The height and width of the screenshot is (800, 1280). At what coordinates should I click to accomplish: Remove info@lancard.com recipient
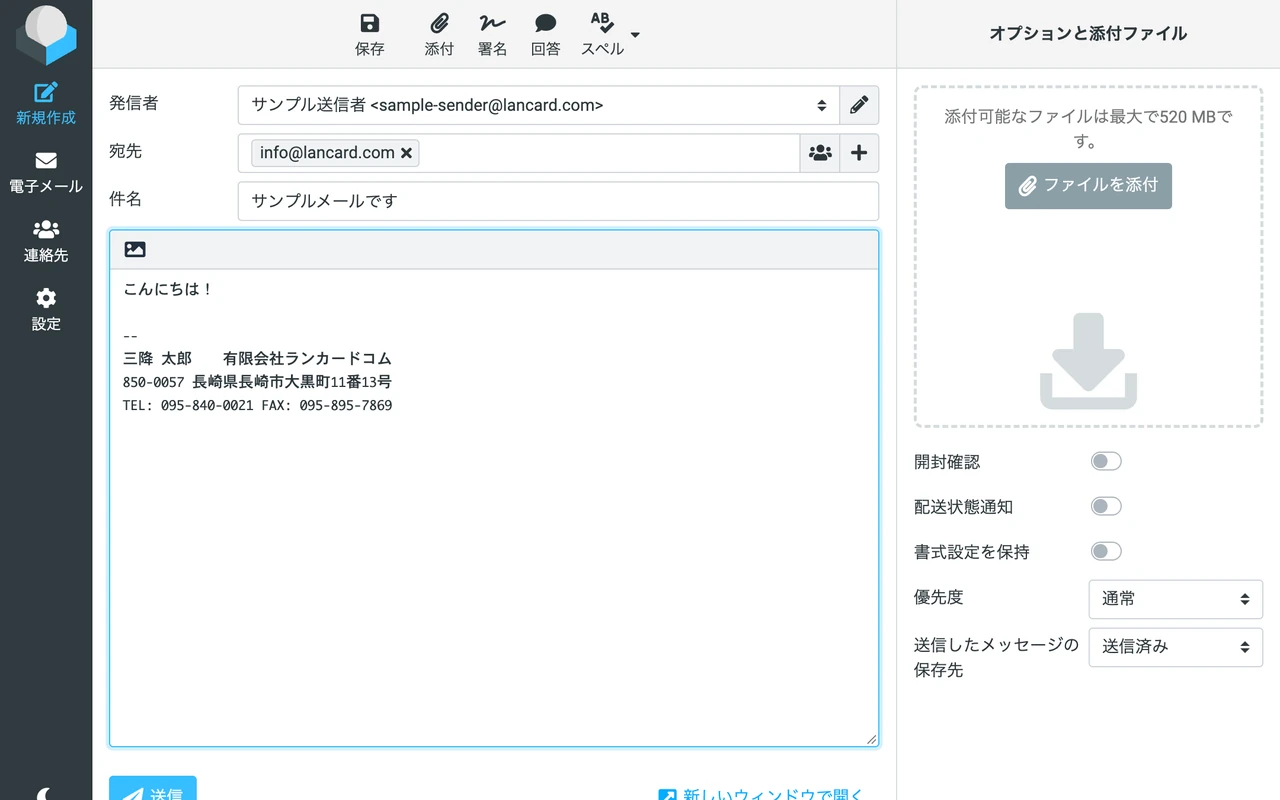406,153
